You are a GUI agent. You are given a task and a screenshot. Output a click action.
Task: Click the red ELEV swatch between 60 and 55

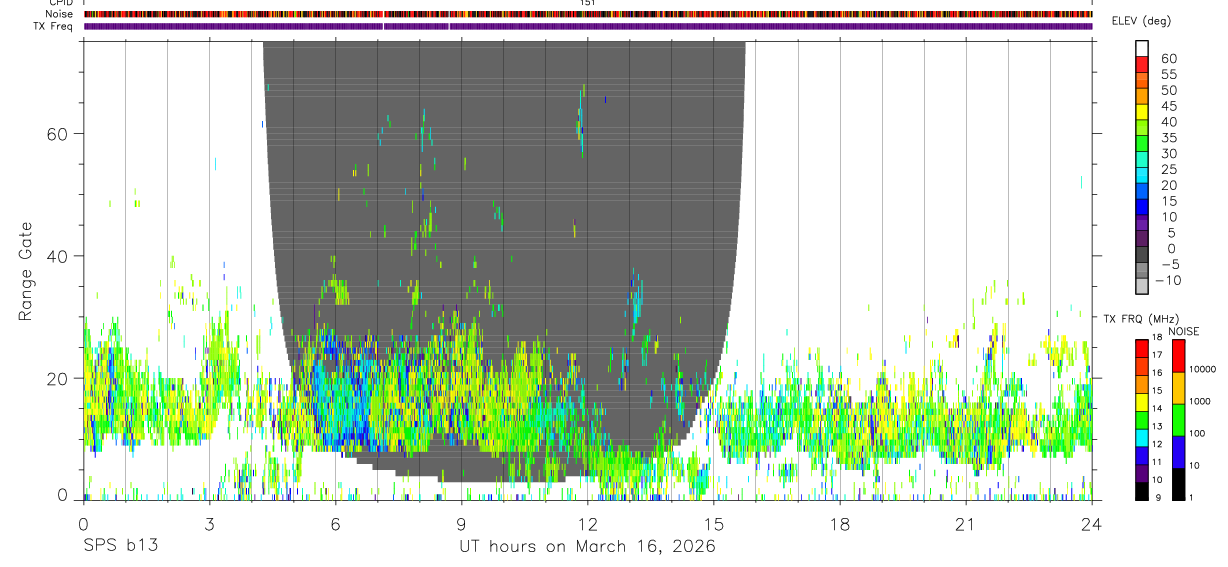coord(1142,65)
